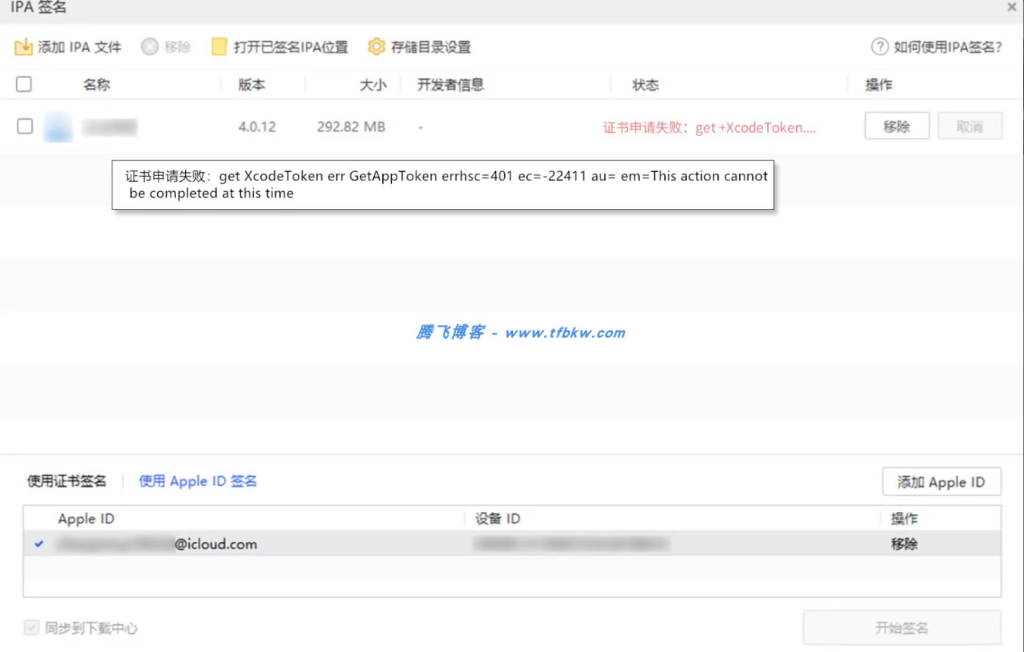This screenshot has width=1024, height=652.
Task: Check the checkbox for the 4.0.12 IPA row
Action: (23, 125)
